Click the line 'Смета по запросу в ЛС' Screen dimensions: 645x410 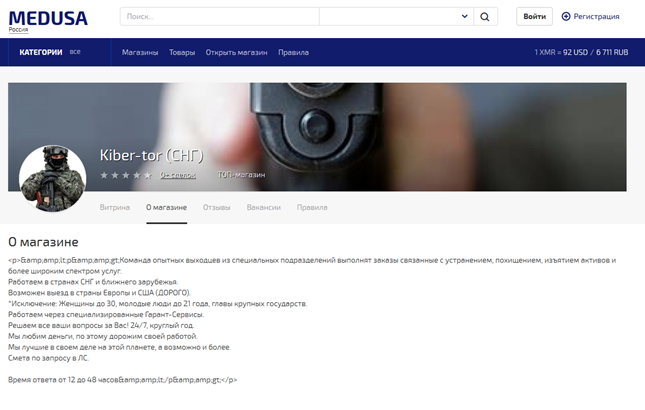49,358
